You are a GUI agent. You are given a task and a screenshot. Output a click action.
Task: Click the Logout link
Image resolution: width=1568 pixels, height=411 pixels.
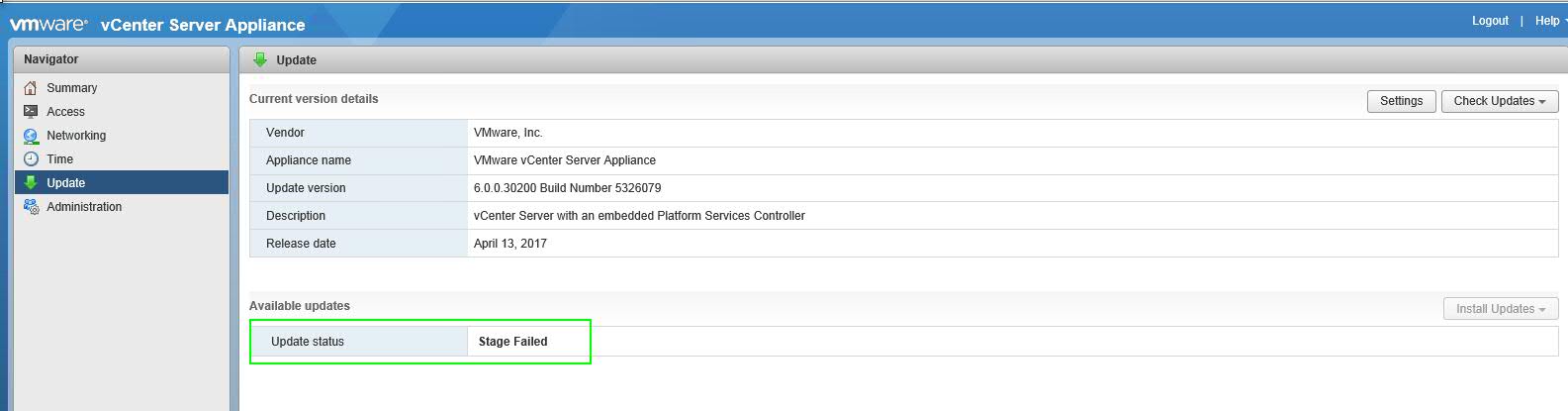1490,21
